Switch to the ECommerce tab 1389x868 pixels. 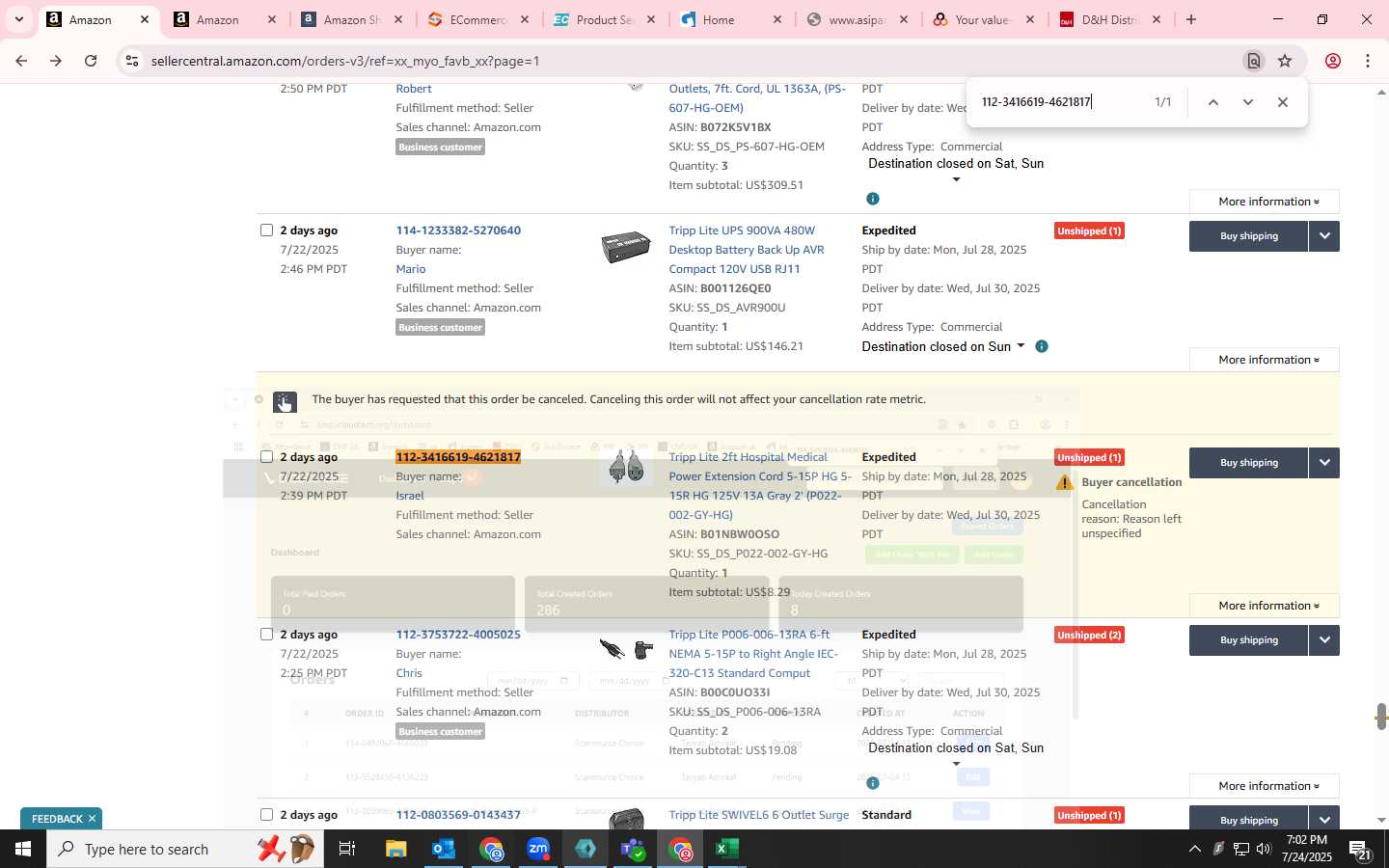(x=478, y=19)
